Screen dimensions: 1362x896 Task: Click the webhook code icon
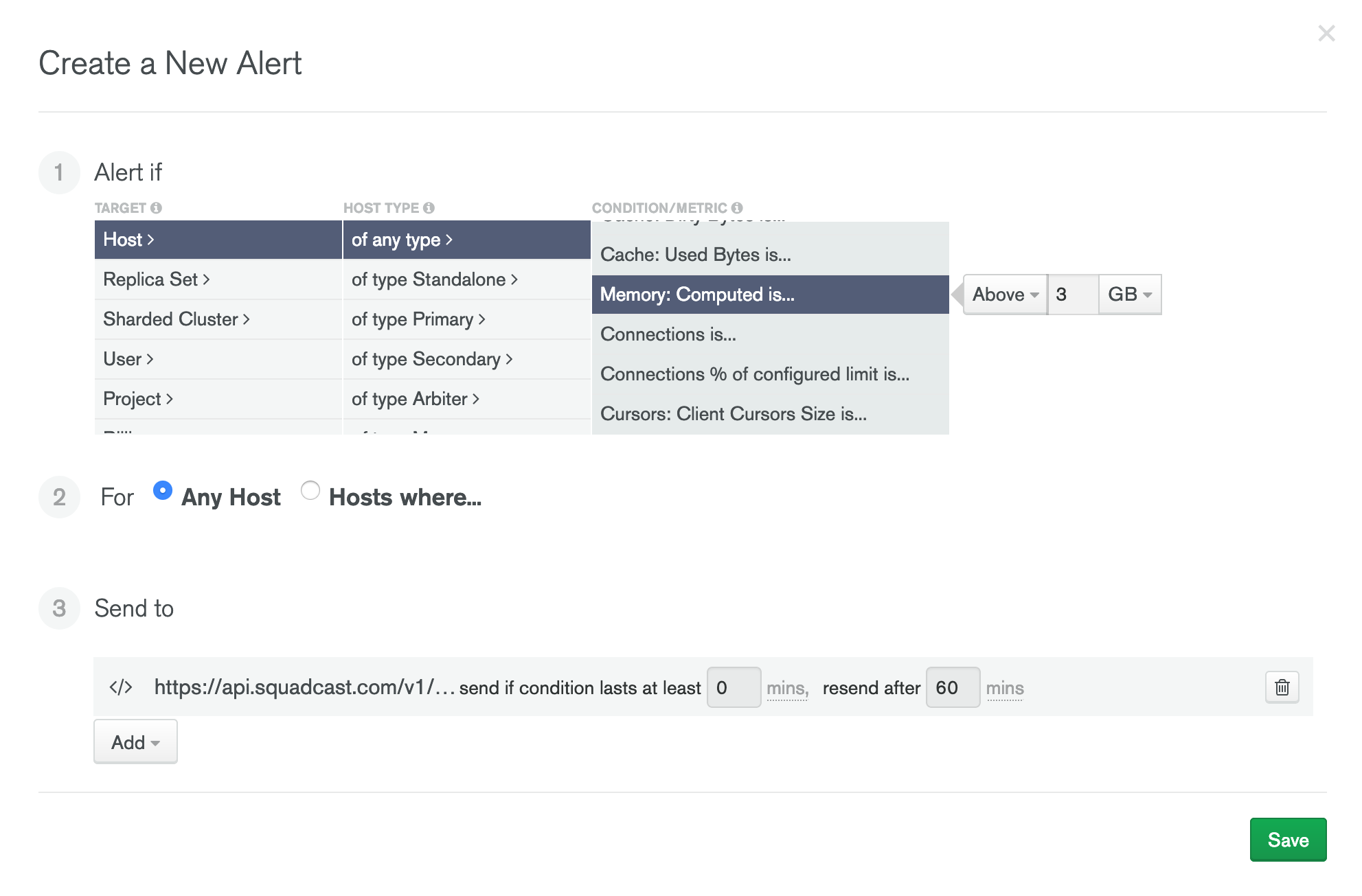click(121, 687)
